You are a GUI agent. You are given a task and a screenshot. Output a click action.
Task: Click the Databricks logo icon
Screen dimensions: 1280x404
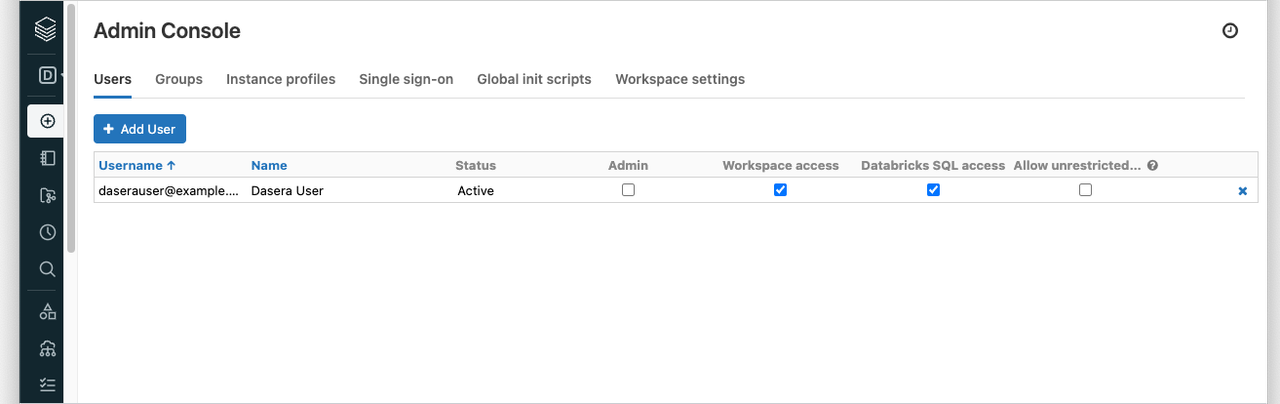click(x=46, y=30)
